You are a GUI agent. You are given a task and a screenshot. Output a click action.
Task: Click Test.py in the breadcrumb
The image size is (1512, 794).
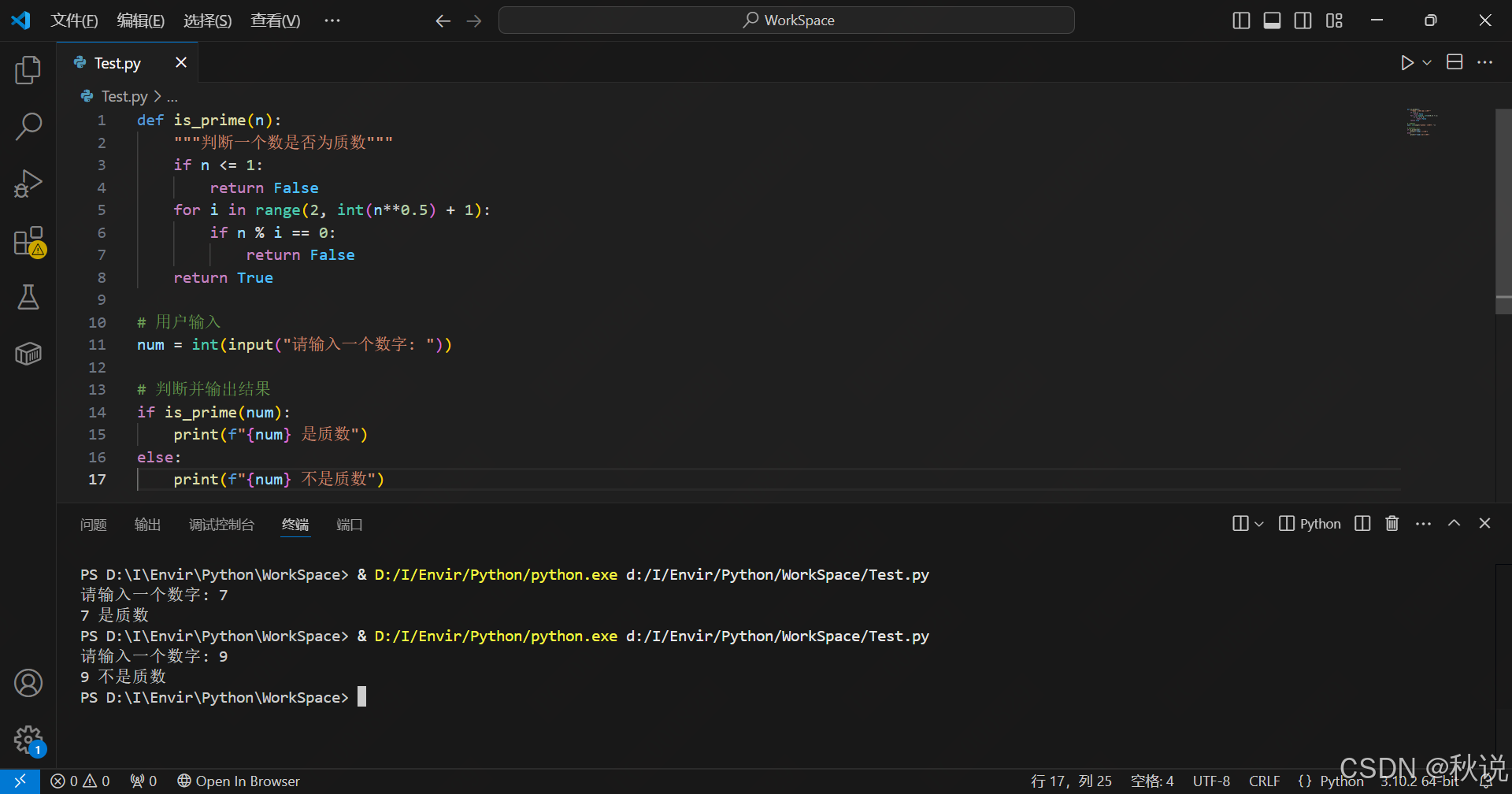(x=124, y=96)
